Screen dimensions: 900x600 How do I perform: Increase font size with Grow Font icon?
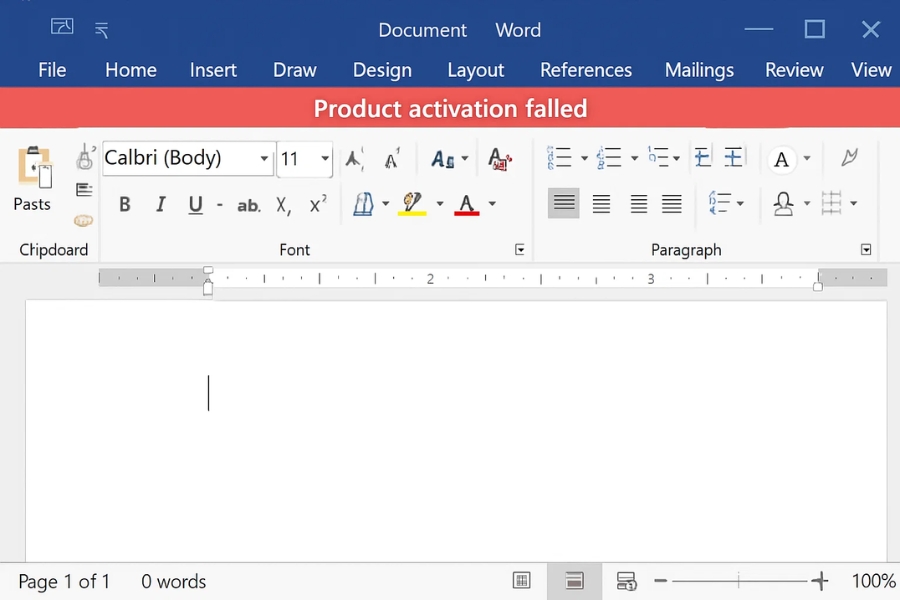(x=354, y=159)
